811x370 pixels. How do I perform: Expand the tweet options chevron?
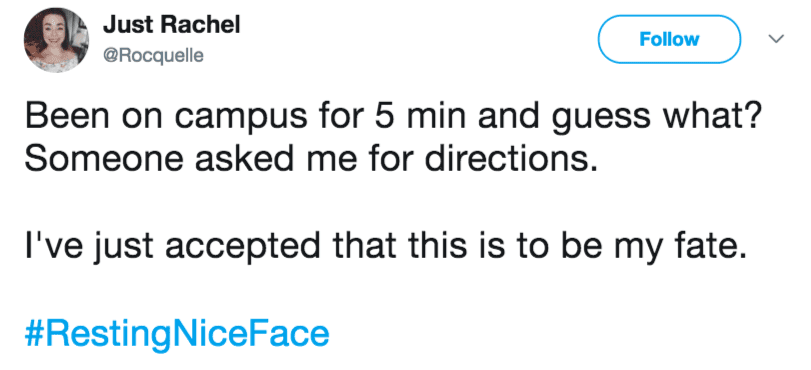777,39
